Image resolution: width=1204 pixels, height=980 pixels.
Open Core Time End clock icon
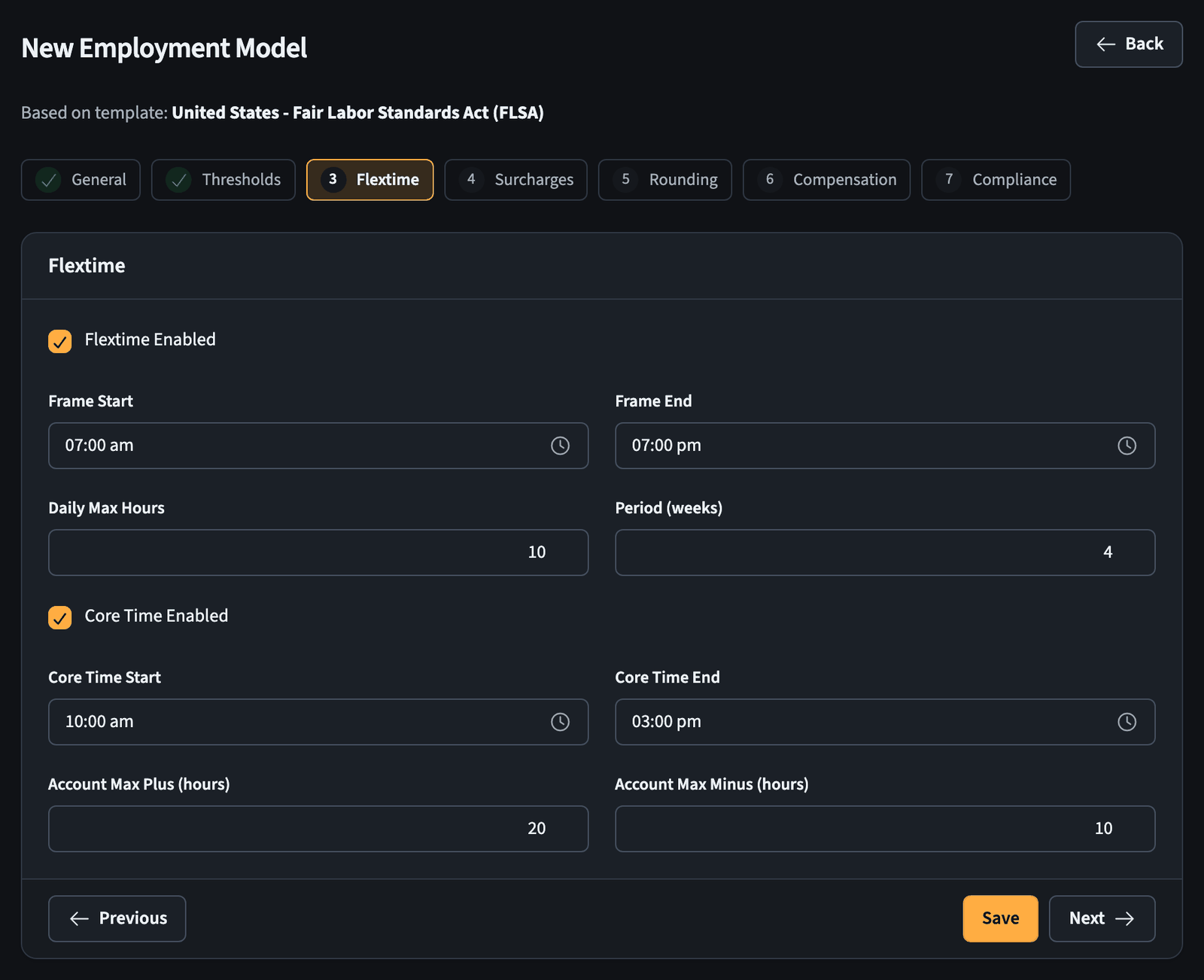pyautogui.click(x=1126, y=722)
